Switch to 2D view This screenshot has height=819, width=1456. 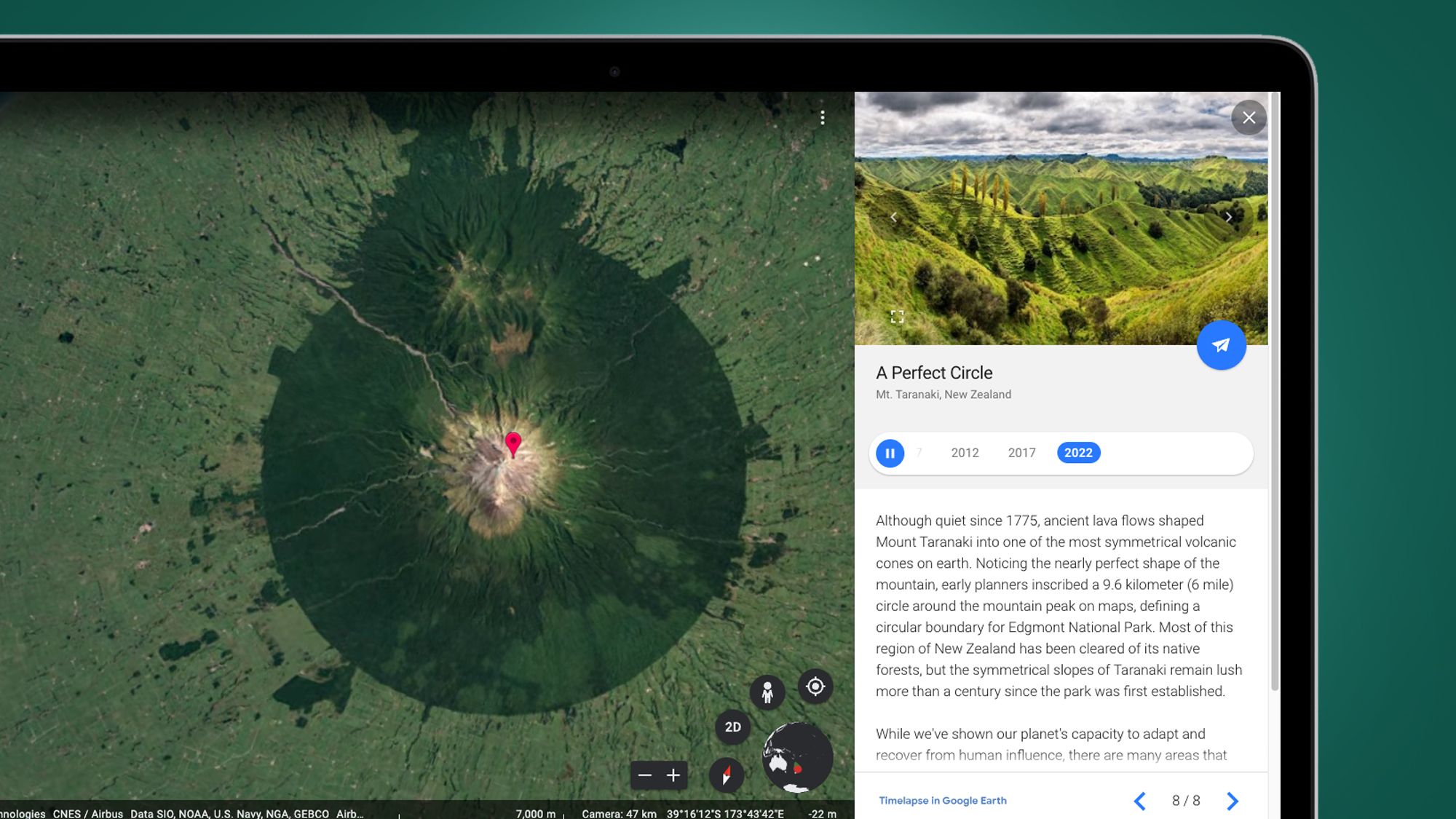tap(733, 727)
